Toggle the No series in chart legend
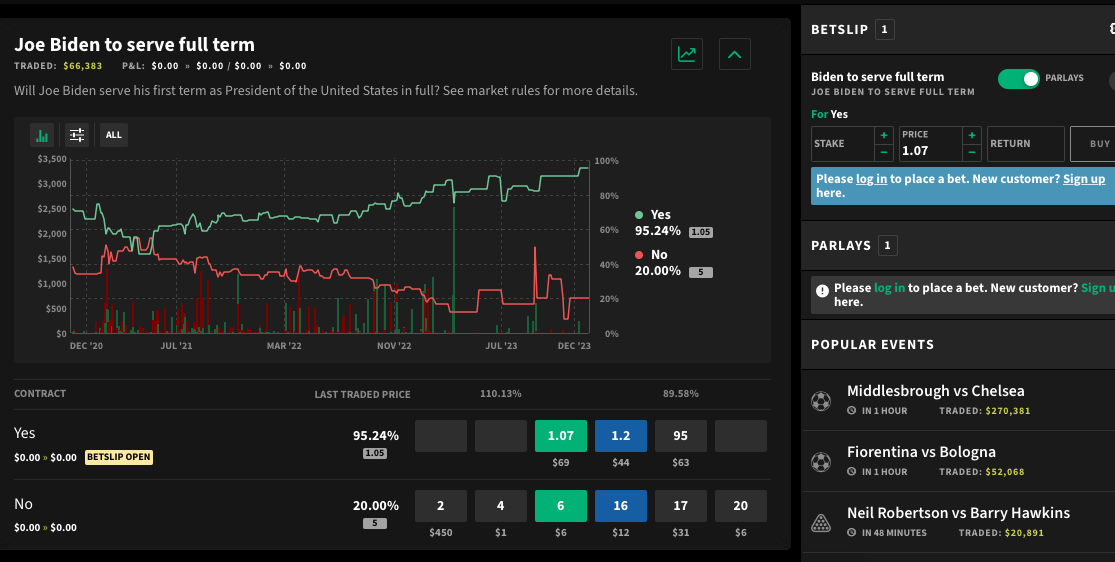Viewport: 1115px width, 562px height. tap(658, 255)
